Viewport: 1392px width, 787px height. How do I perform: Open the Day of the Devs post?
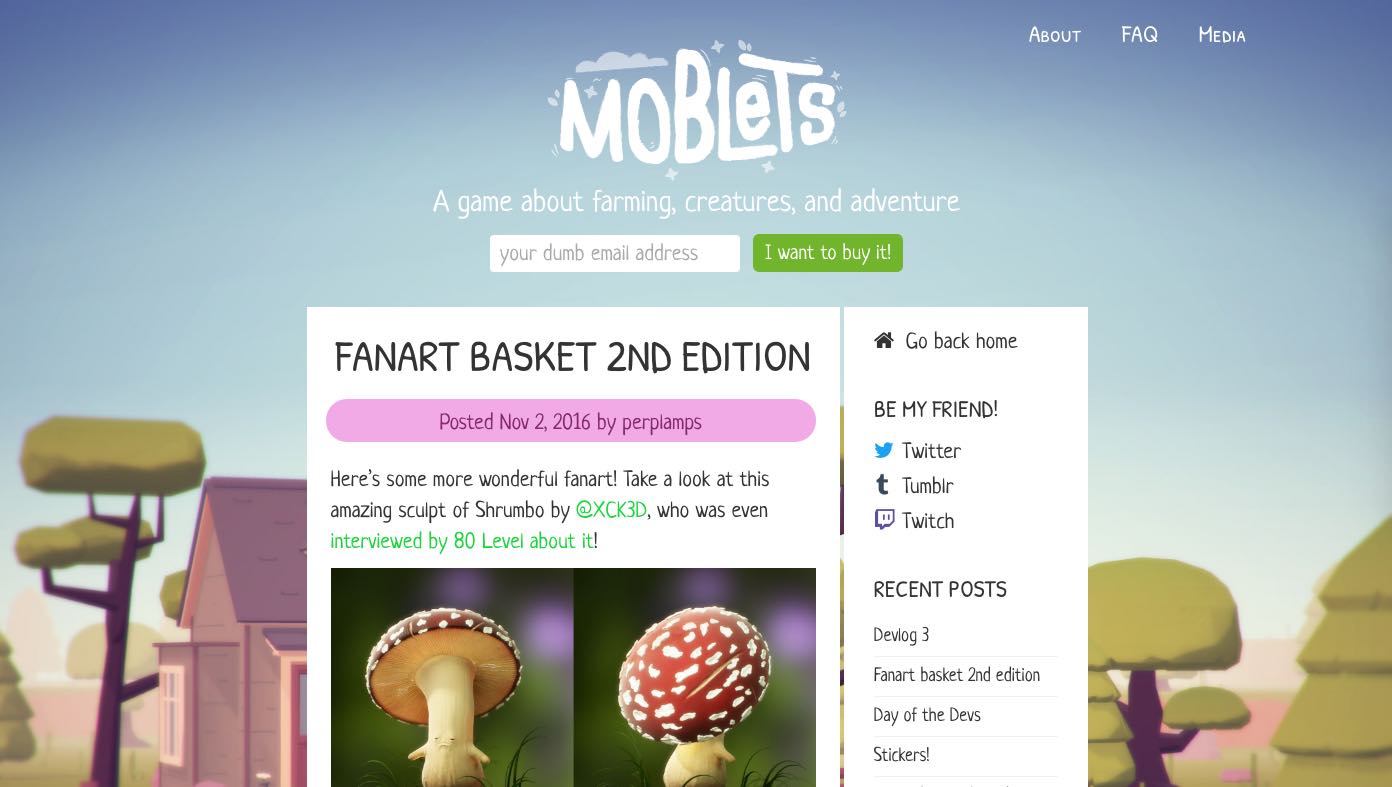click(927, 716)
